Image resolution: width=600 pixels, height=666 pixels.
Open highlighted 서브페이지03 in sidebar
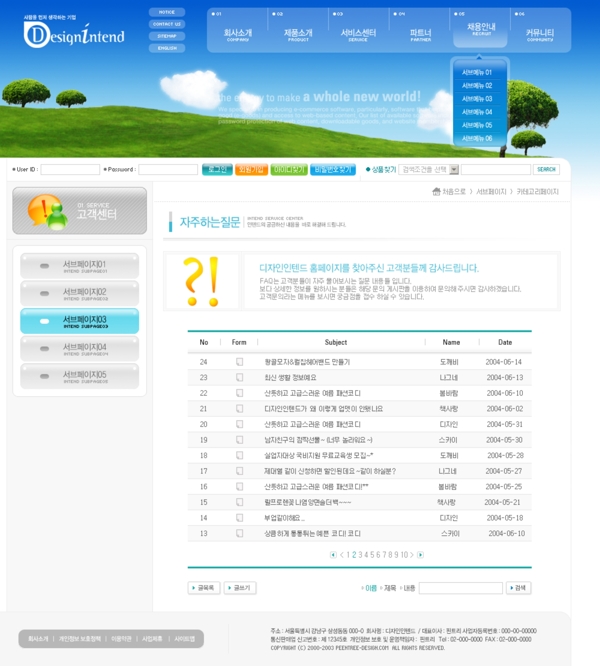click(x=79, y=321)
